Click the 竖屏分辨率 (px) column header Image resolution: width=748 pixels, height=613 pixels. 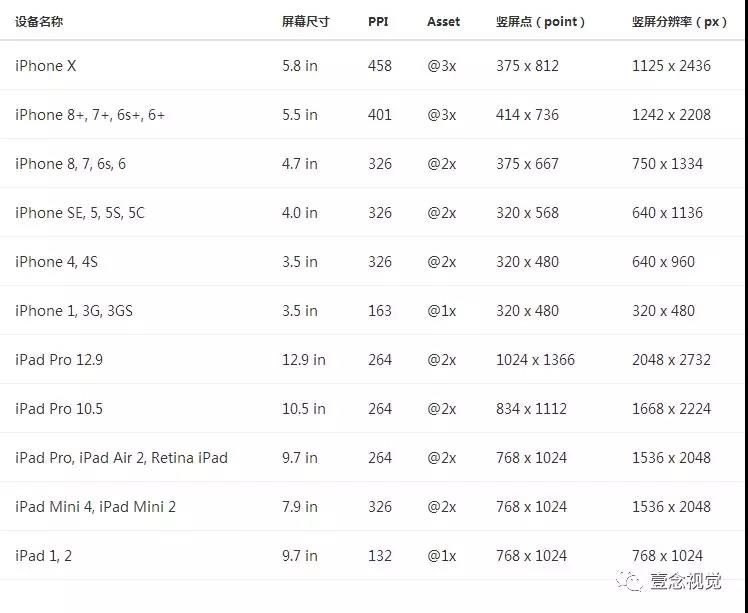680,21
